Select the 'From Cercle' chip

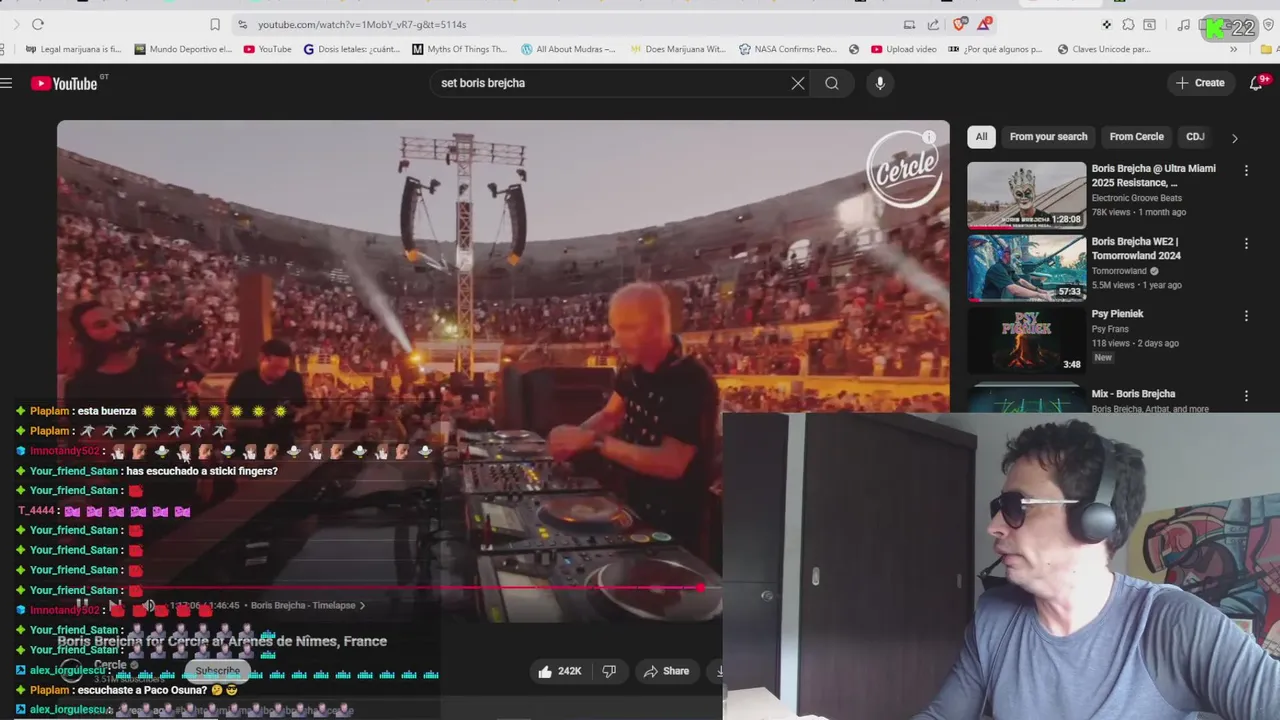click(x=1136, y=137)
